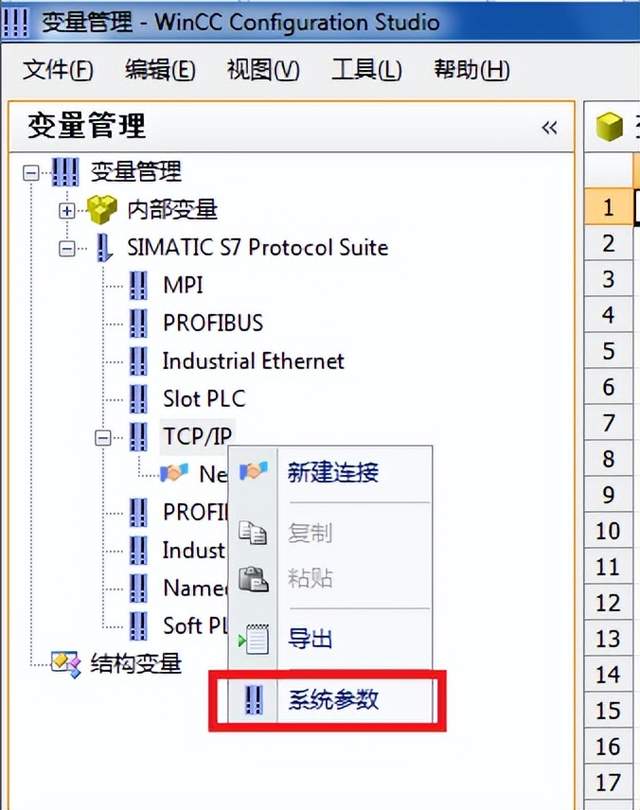Click the SIMATIC S7 Protocol Suite driver icon

pyautogui.click(x=104, y=247)
